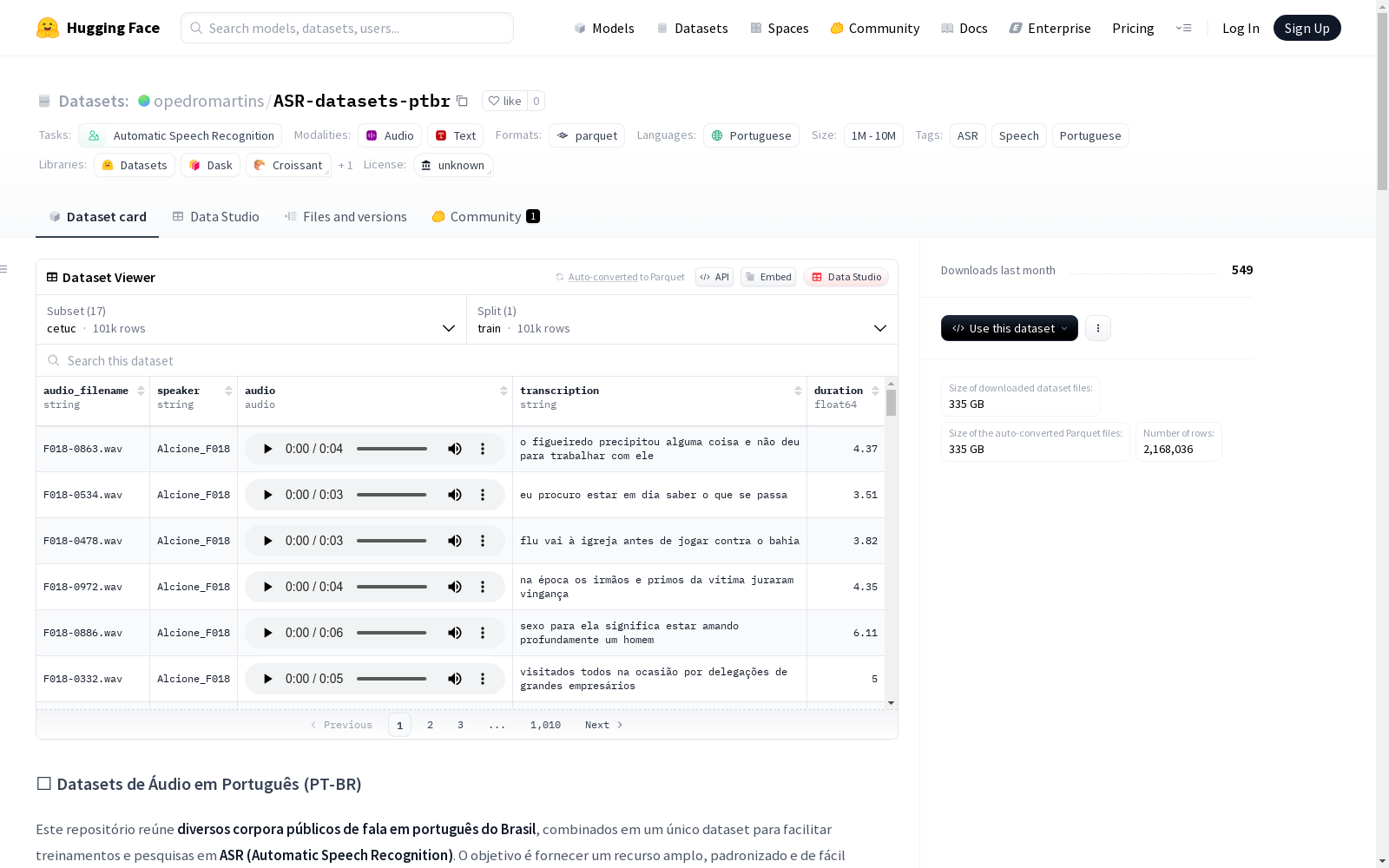Open audio options menu for F018-0534.wav
This screenshot has width=1389, height=868.
483,495
